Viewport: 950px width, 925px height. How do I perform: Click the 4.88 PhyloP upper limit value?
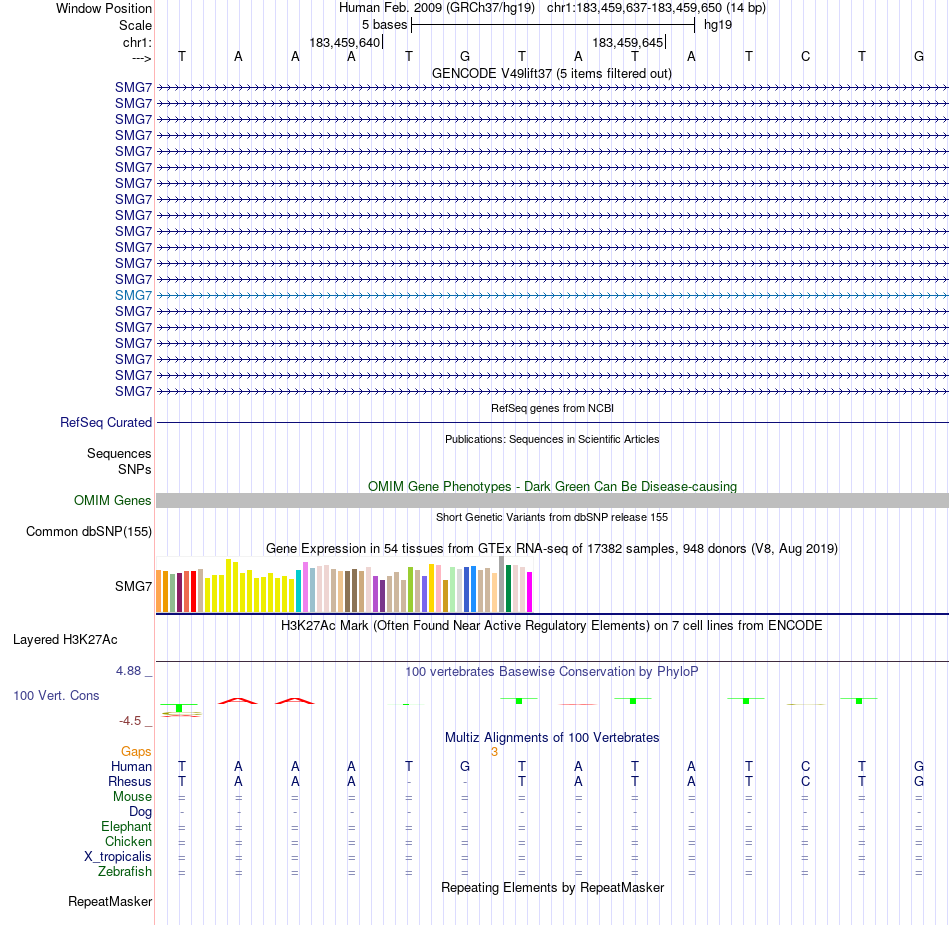point(128,671)
